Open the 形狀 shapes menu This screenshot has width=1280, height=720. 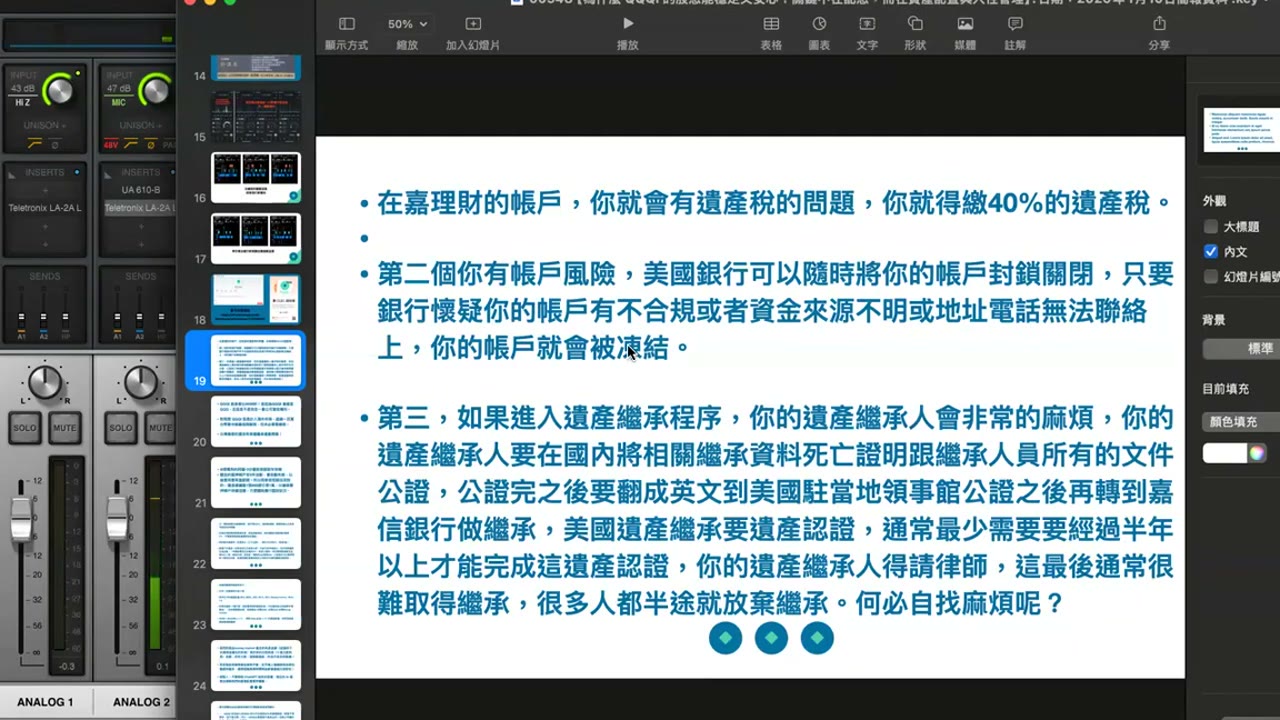[x=915, y=24]
